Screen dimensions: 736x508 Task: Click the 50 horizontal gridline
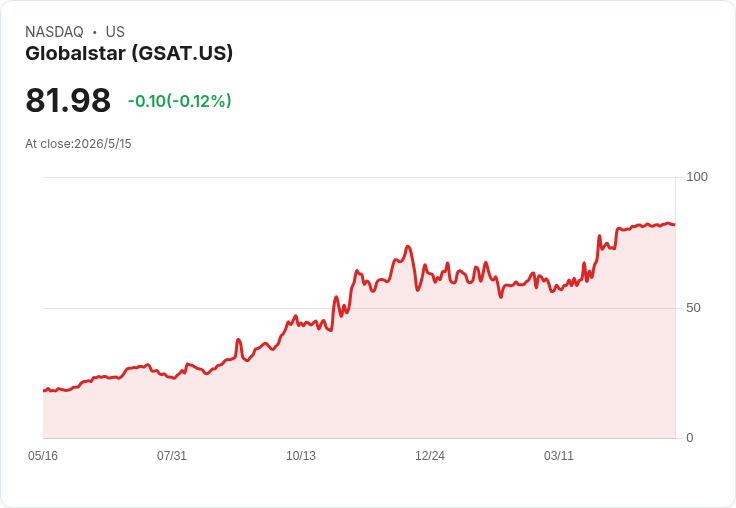click(360, 308)
